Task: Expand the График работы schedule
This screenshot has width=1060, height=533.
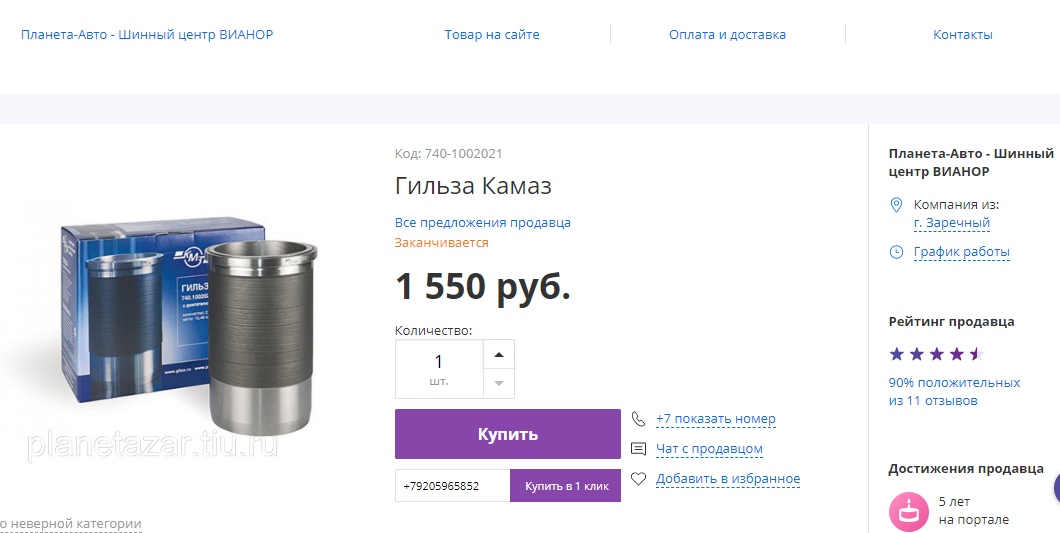Action: coord(961,252)
